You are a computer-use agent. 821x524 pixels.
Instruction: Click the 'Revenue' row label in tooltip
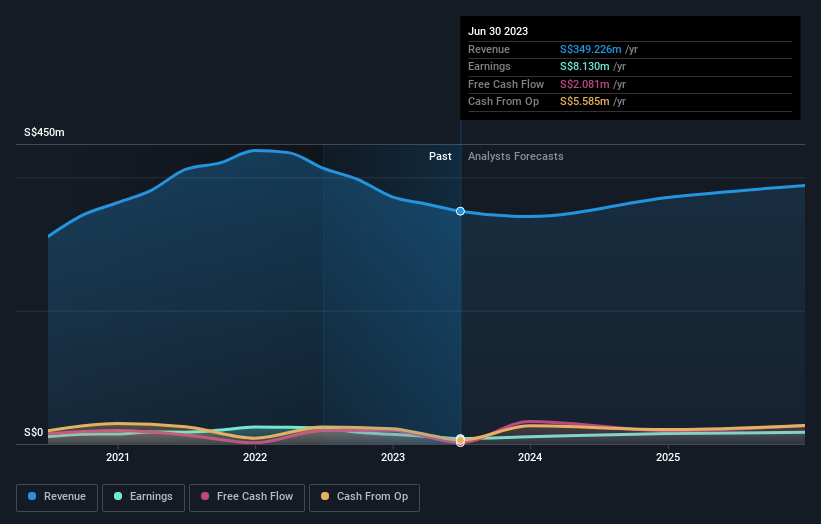point(489,49)
